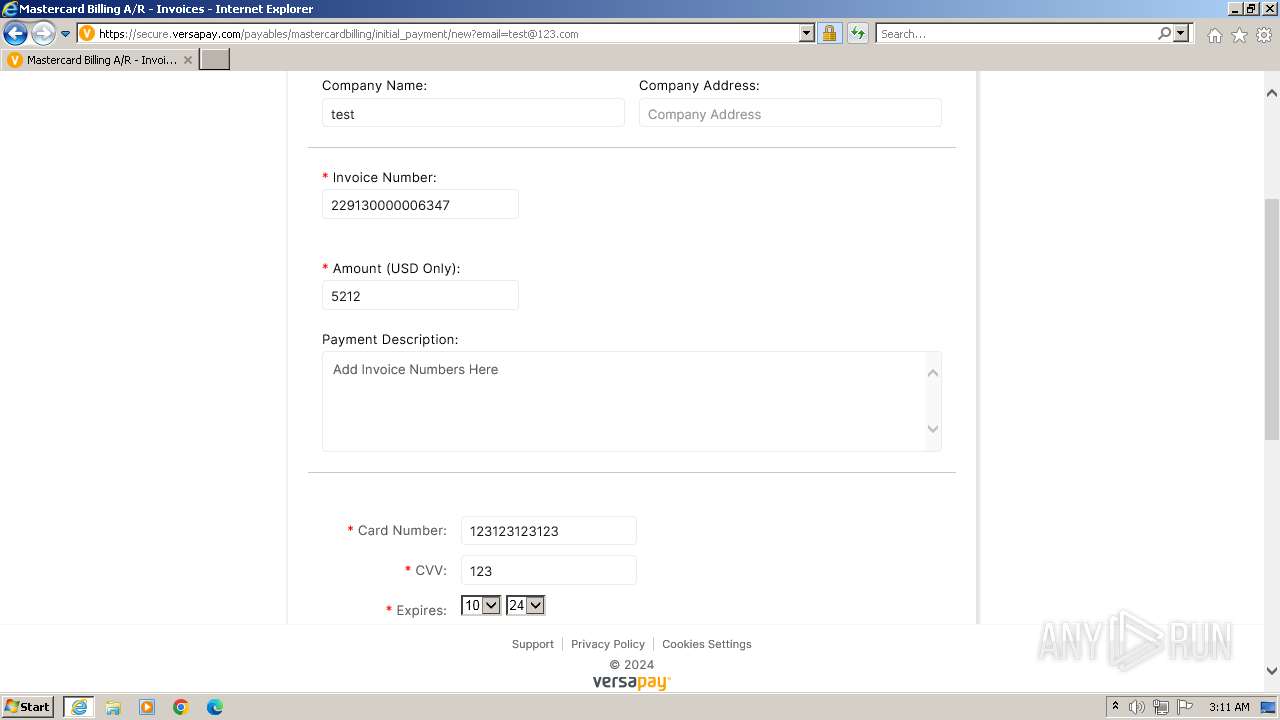The width and height of the screenshot is (1280, 720).
Task: Refresh the page with the green arrows icon
Action: 857,34
